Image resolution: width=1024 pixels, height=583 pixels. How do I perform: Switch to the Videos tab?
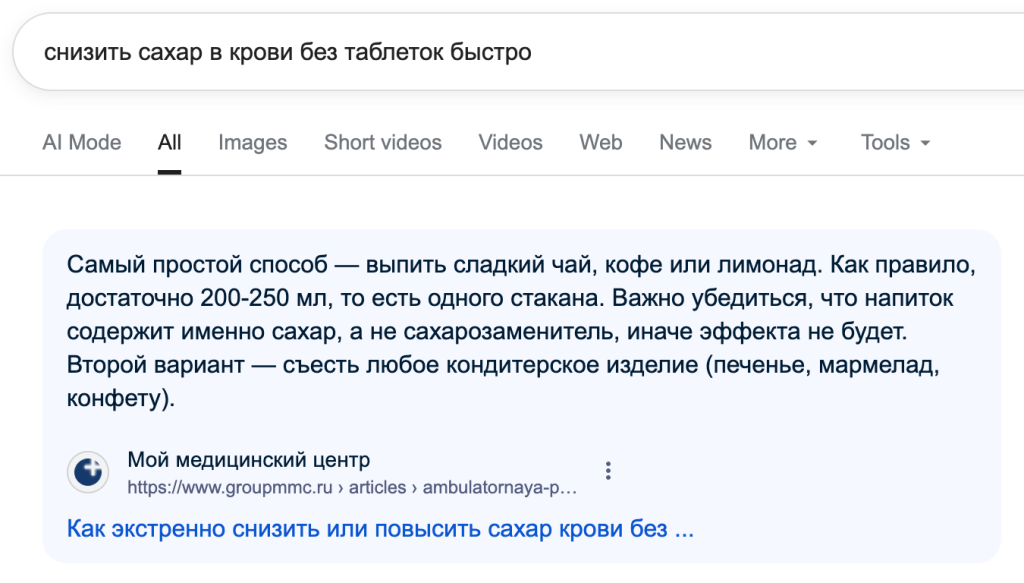point(510,142)
